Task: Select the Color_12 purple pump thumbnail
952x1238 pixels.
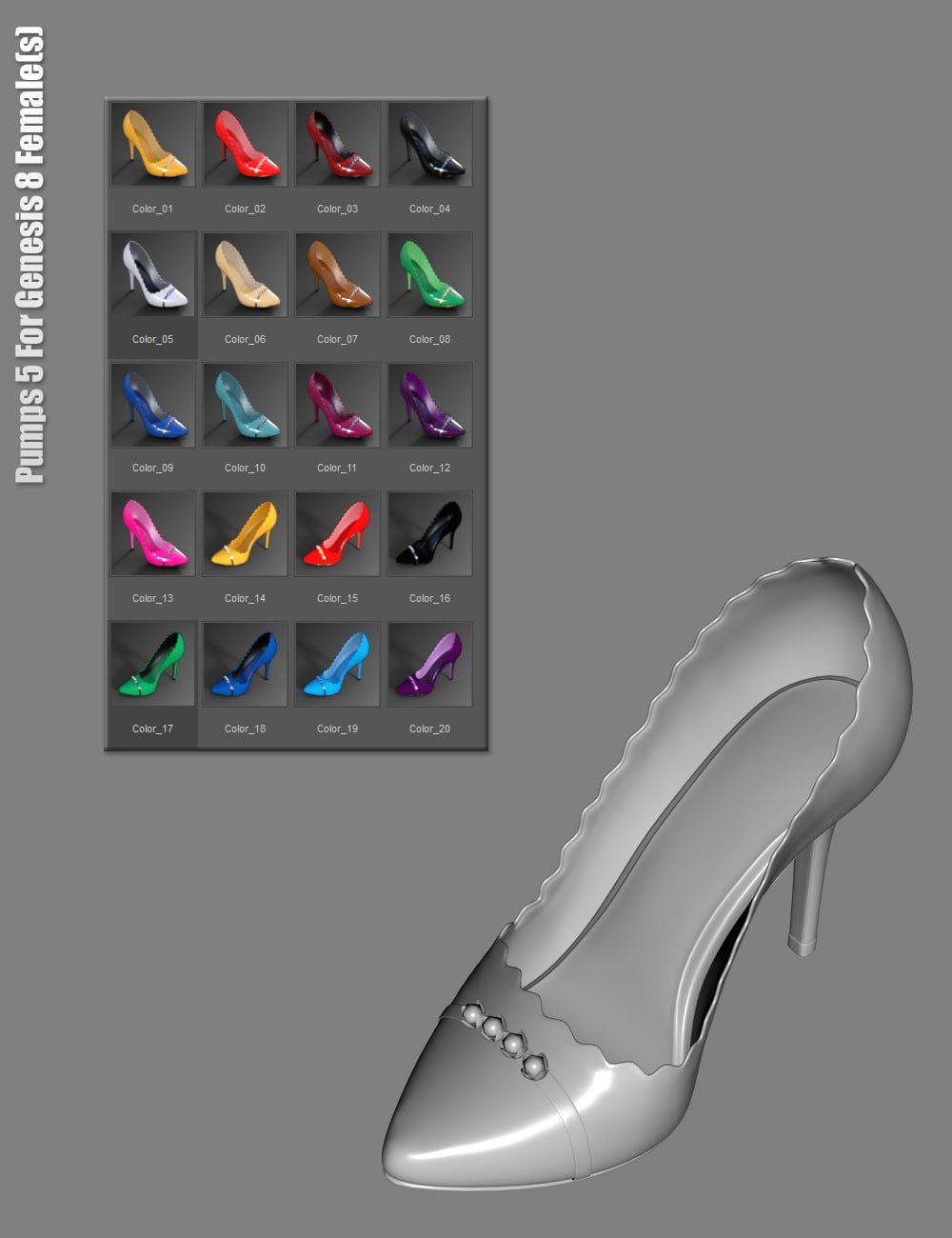Action: pyautogui.click(x=429, y=405)
